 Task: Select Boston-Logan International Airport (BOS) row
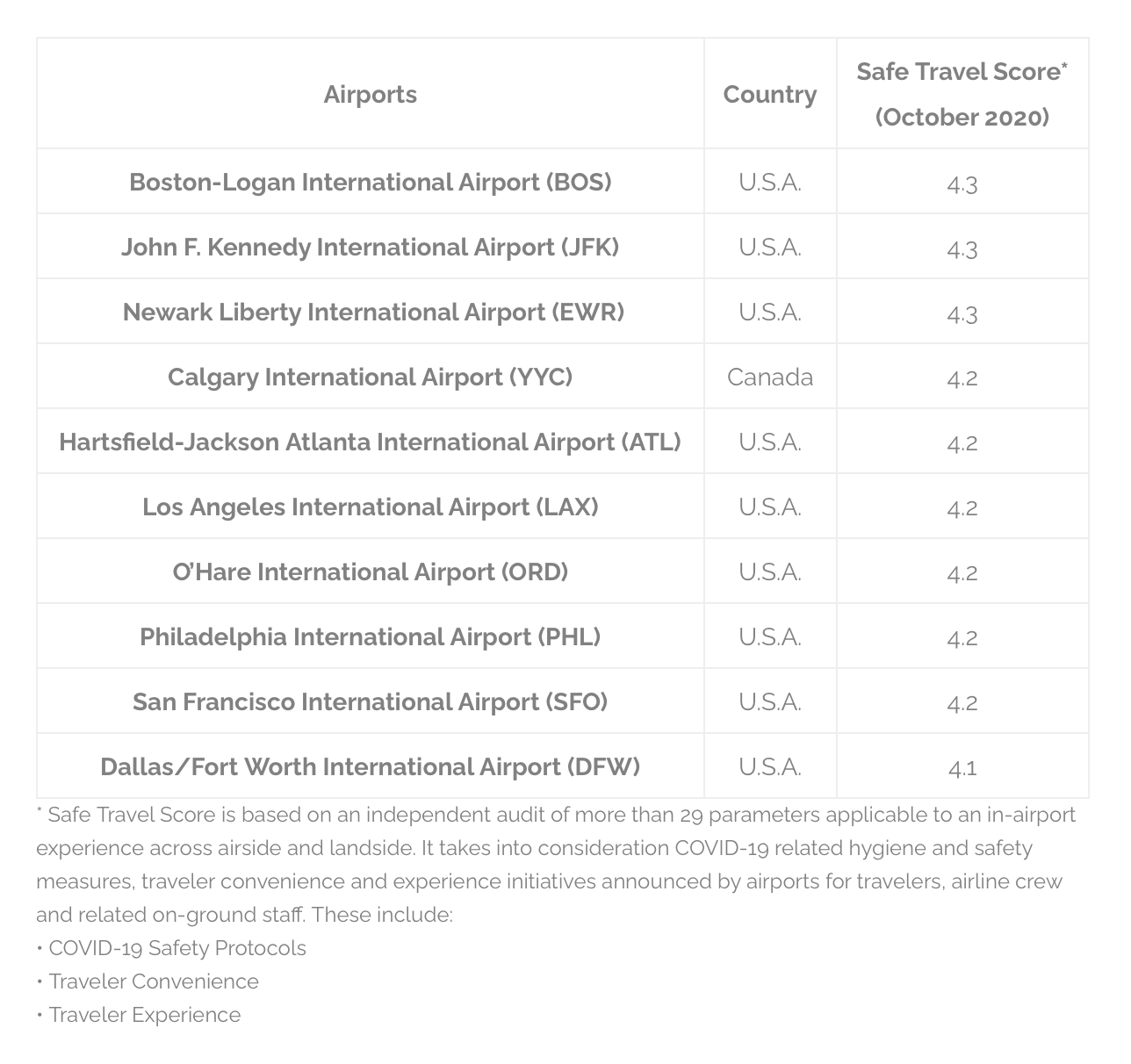(370, 182)
